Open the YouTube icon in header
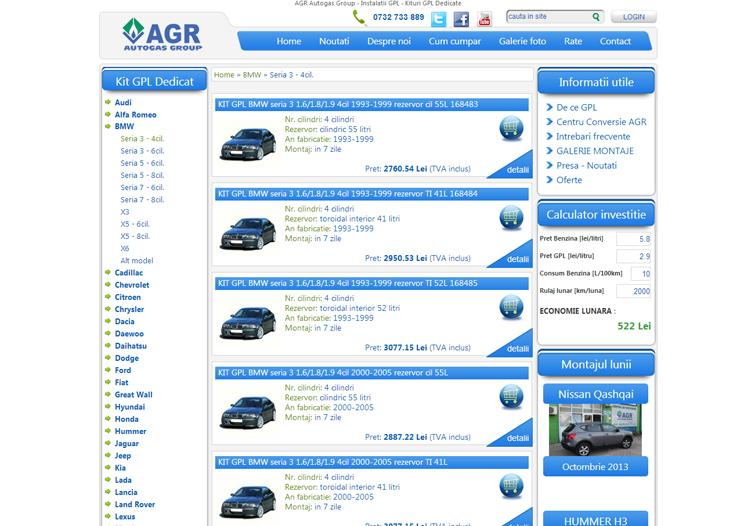 (484, 19)
